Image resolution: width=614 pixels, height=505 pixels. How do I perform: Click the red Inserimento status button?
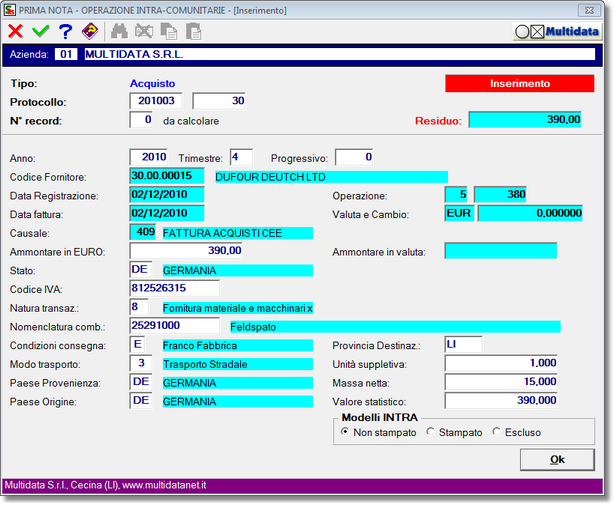(512, 83)
